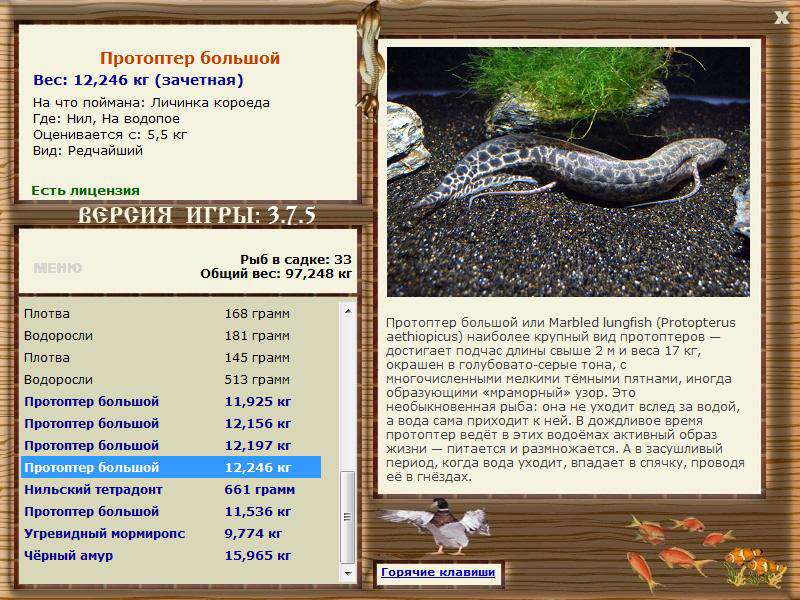Open the МЕНЮ button

[x=58, y=268]
